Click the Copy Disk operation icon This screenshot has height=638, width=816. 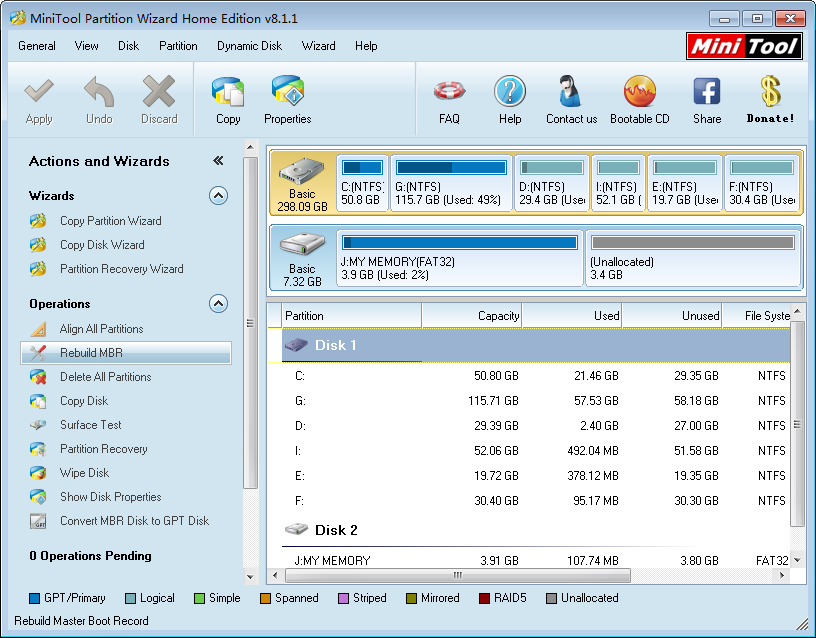click(x=38, y=401)
